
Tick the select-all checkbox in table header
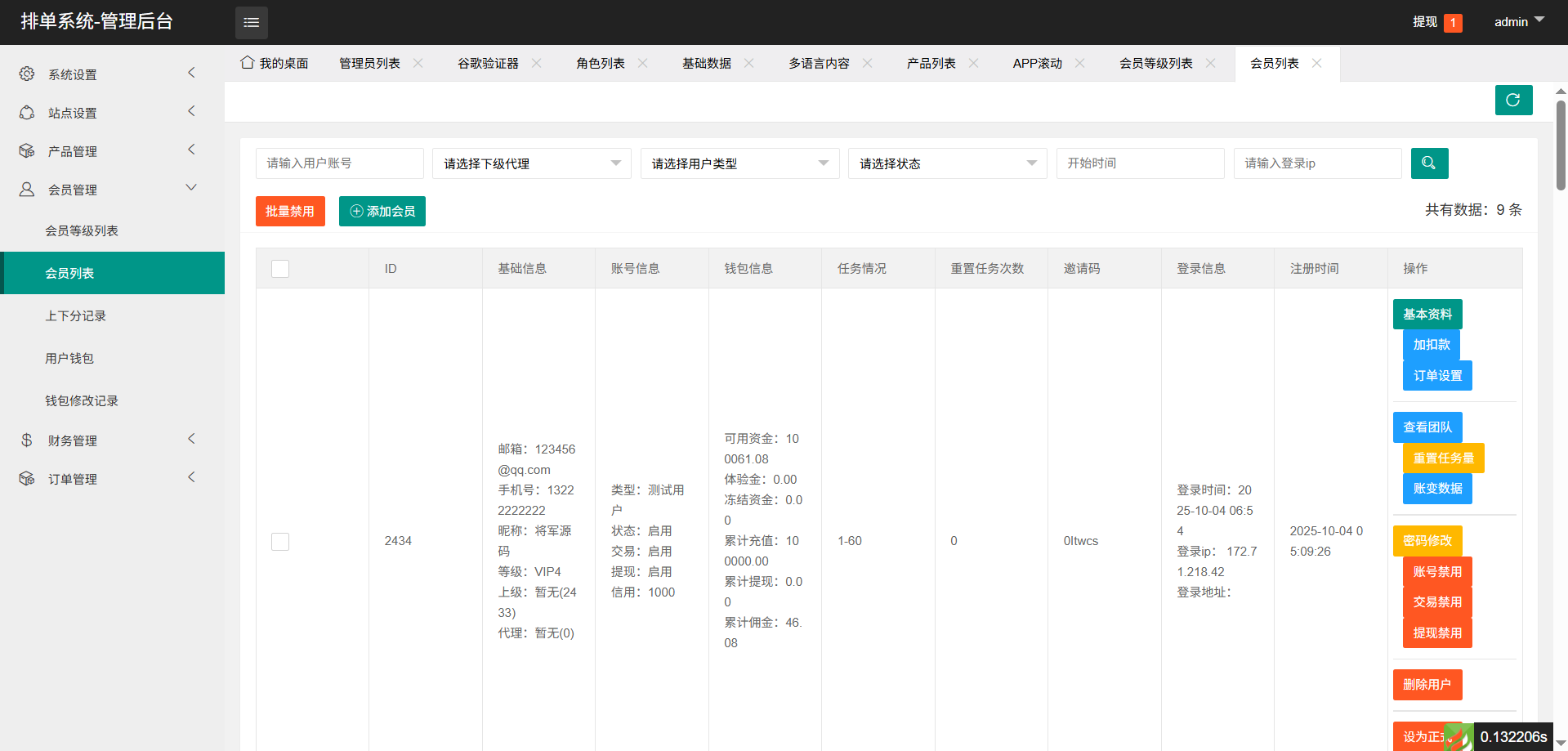coord(280,269)
